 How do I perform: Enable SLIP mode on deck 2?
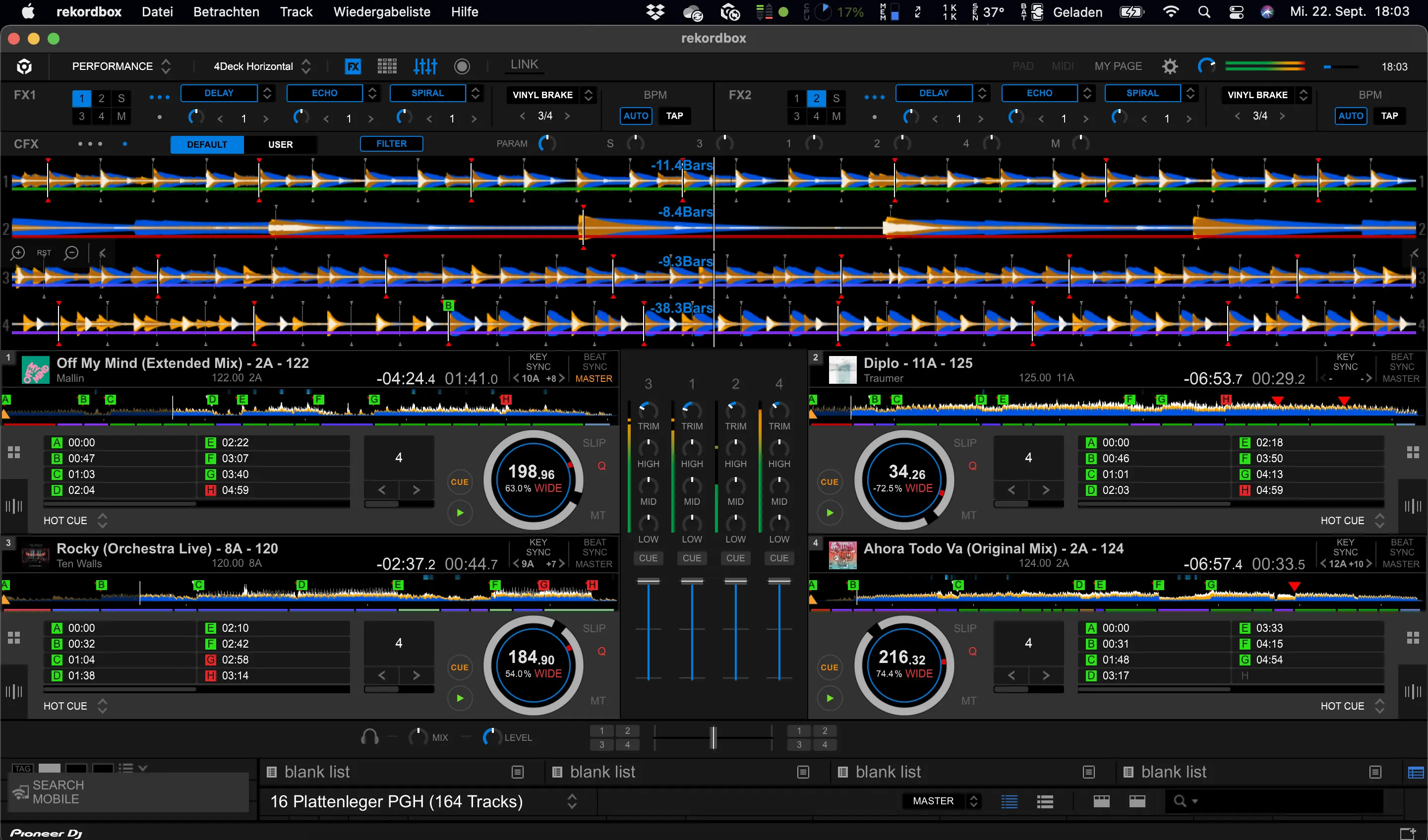point(964,443)
